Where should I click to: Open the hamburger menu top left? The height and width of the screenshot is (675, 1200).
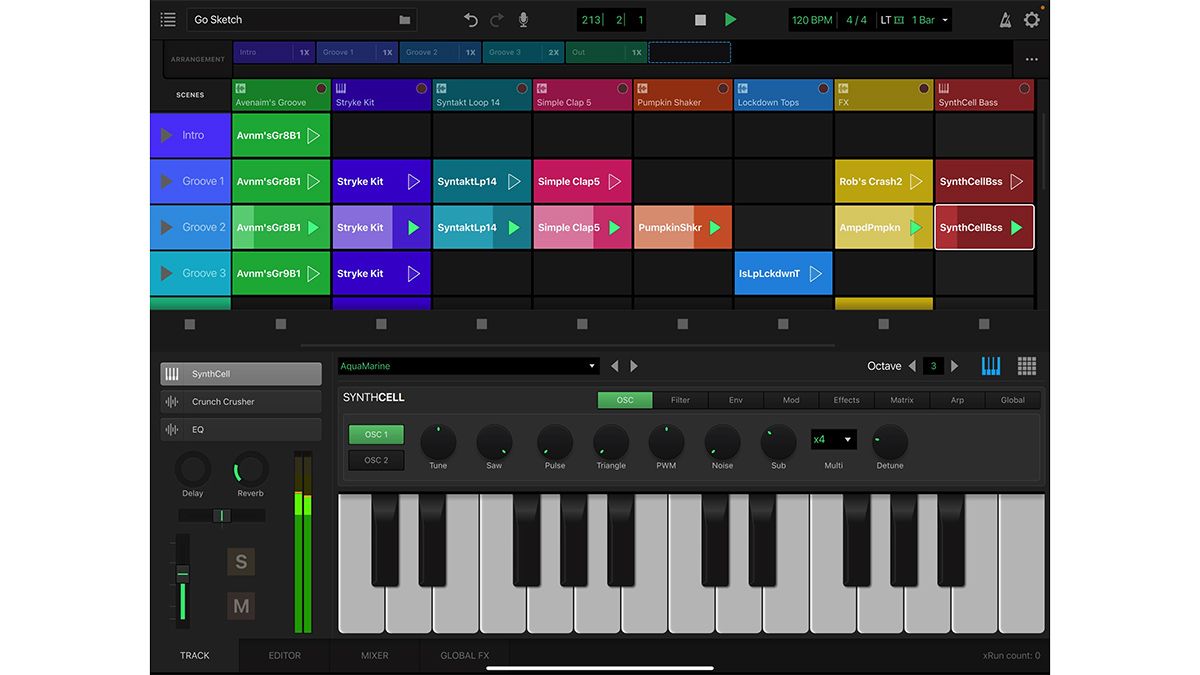[167, 18]
